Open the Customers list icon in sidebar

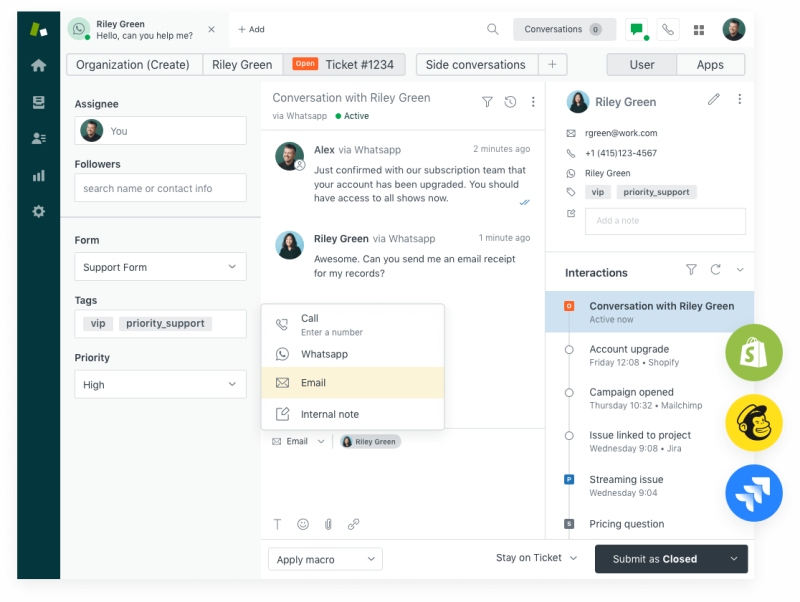tap(38, 138)
